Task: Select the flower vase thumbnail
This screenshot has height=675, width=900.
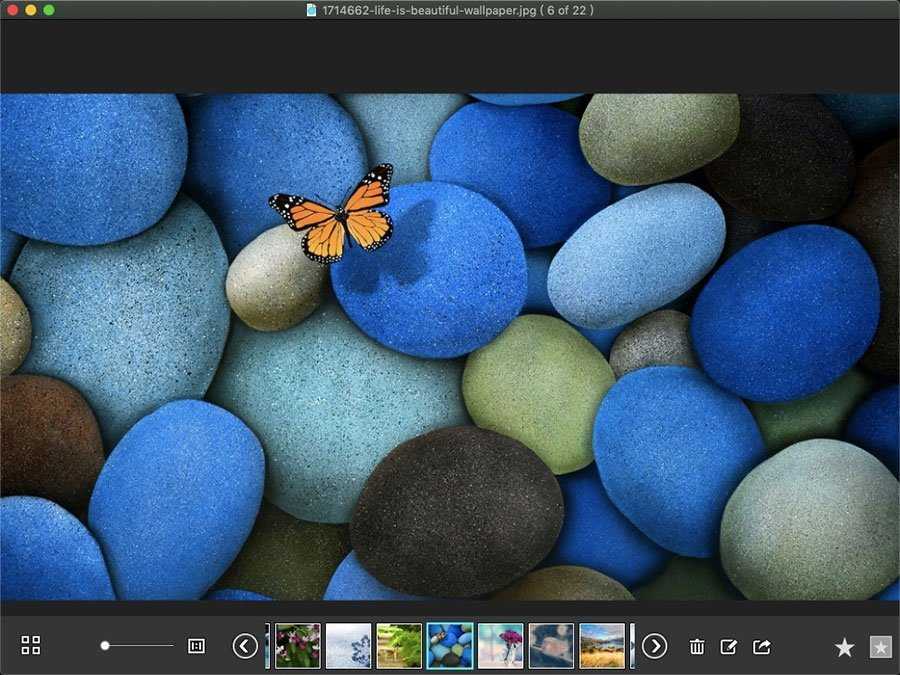Action: click(x=500, y=646)
